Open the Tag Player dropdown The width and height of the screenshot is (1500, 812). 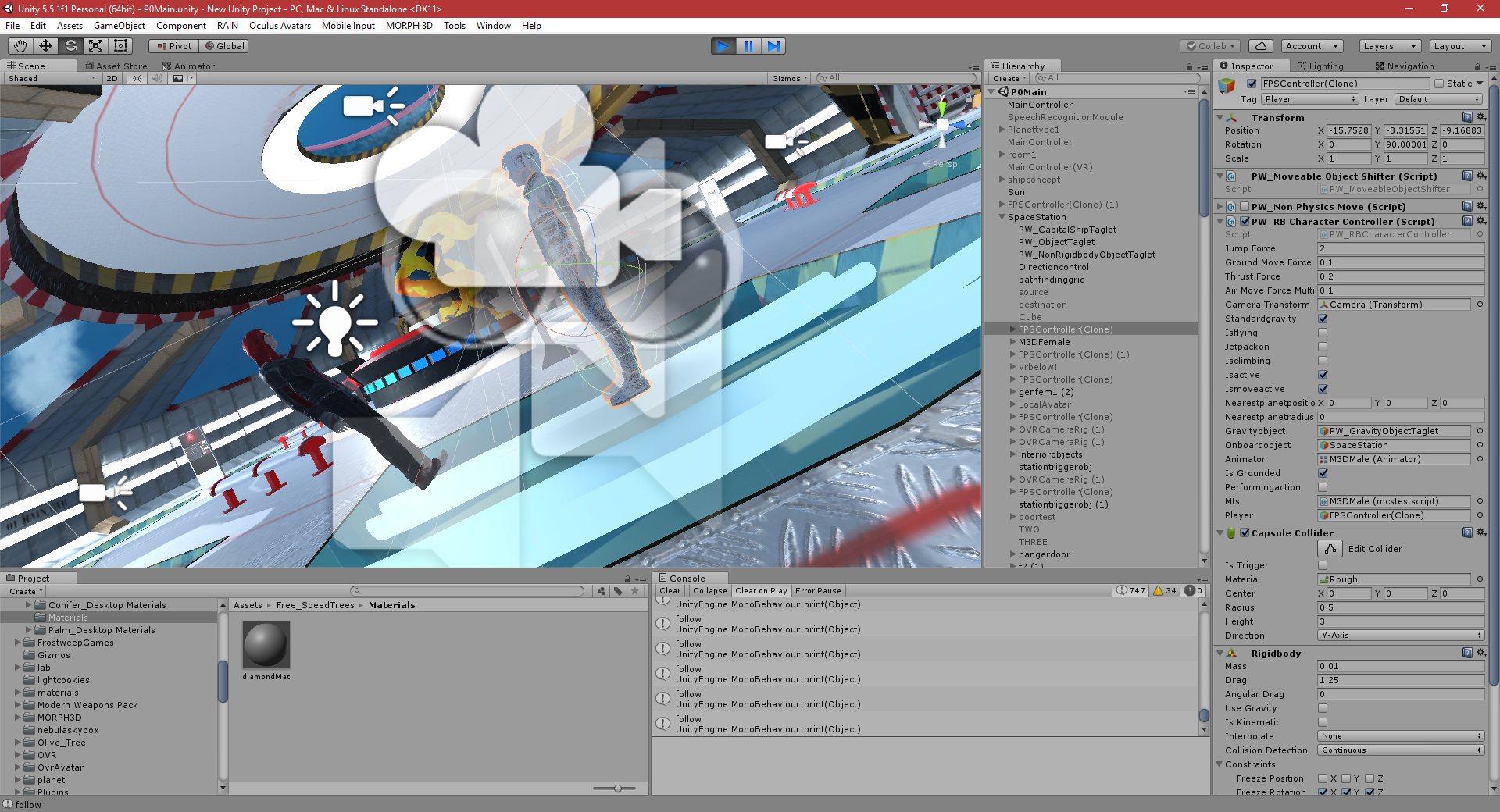click(1310, 99)
